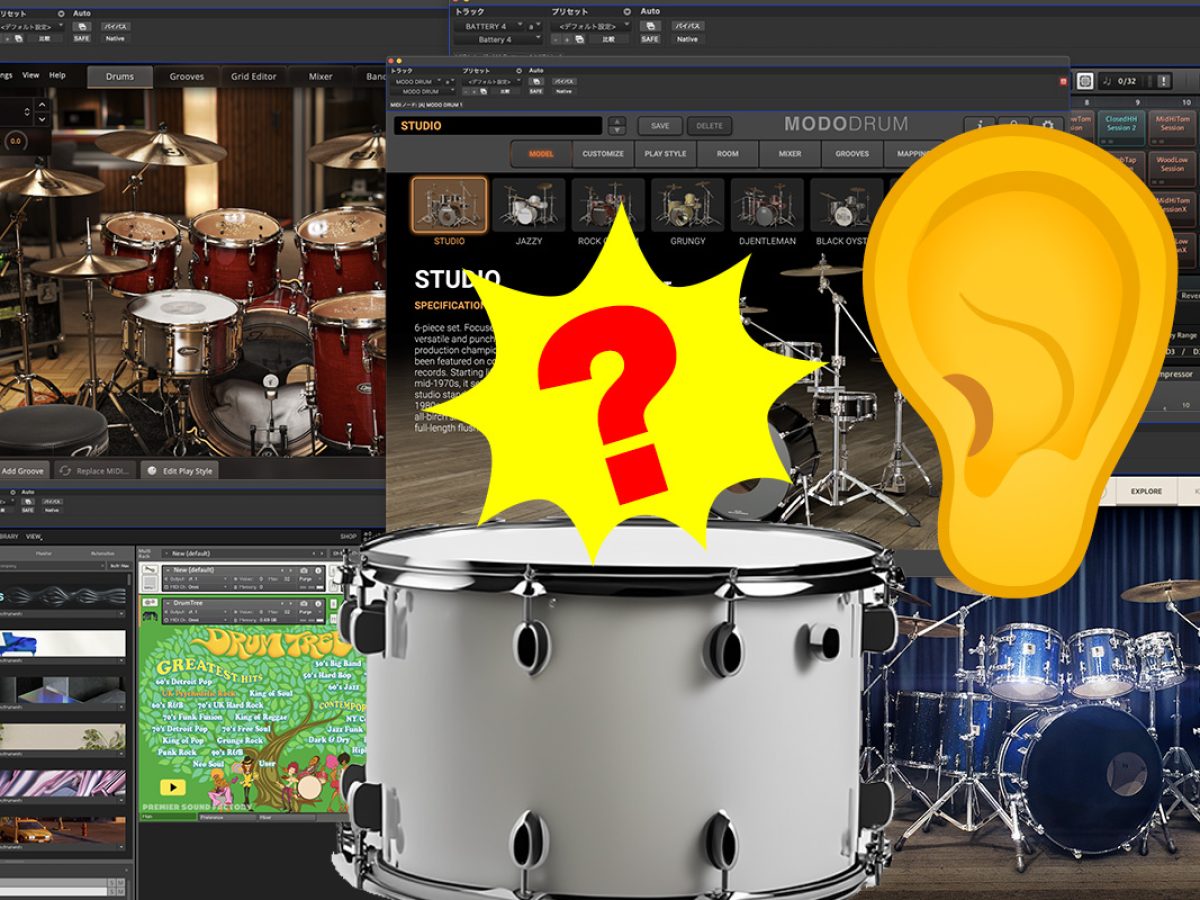1200x900 pixels.
Task: Open the ROOM tab in MODO DRUM
Action: [727, 154]
